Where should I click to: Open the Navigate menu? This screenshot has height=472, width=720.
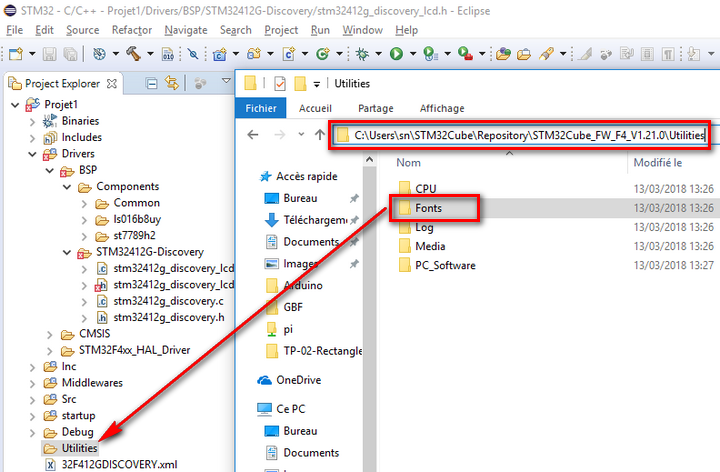[186, 30]
